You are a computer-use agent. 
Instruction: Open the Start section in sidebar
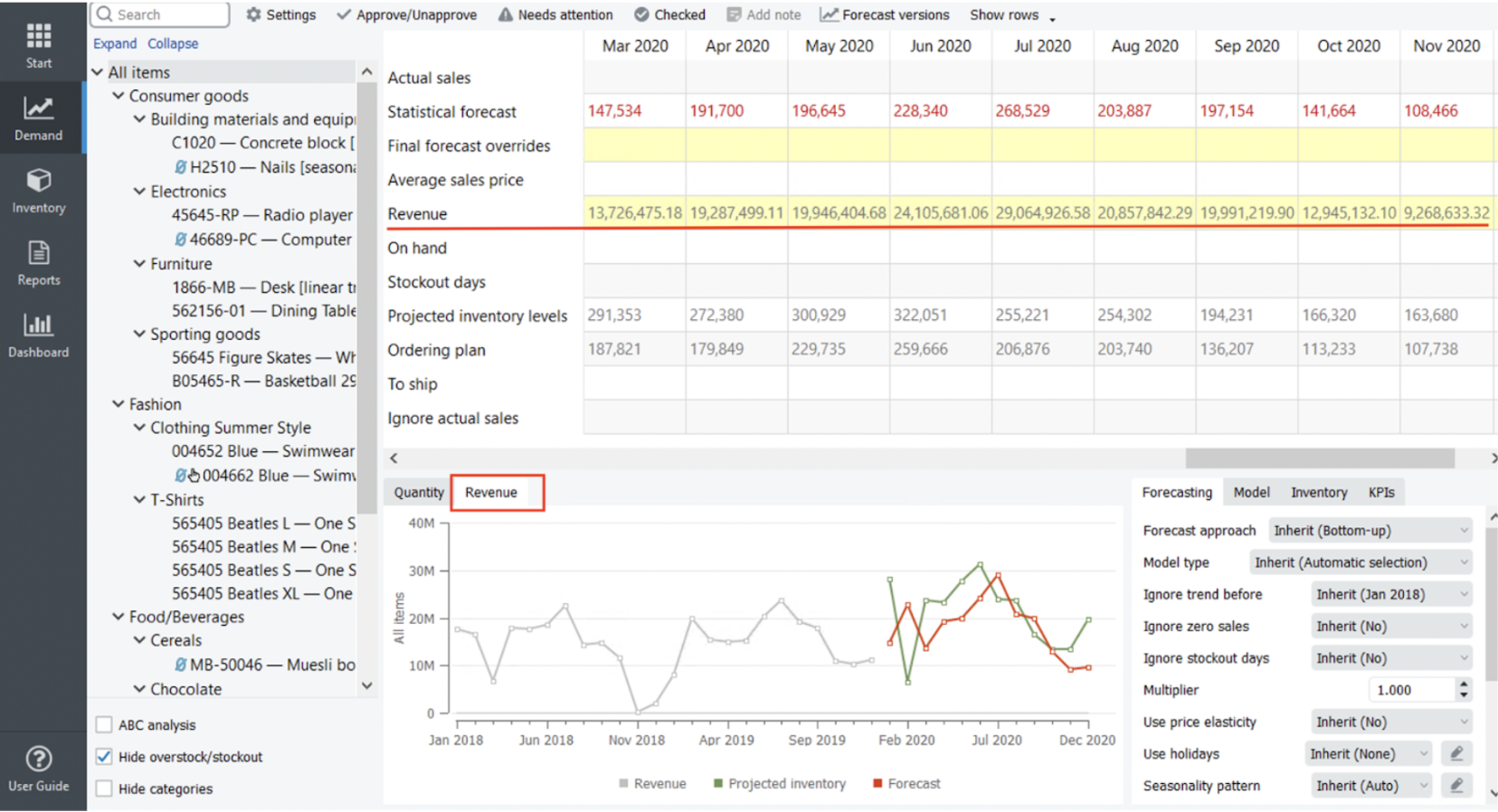(38, 44)
